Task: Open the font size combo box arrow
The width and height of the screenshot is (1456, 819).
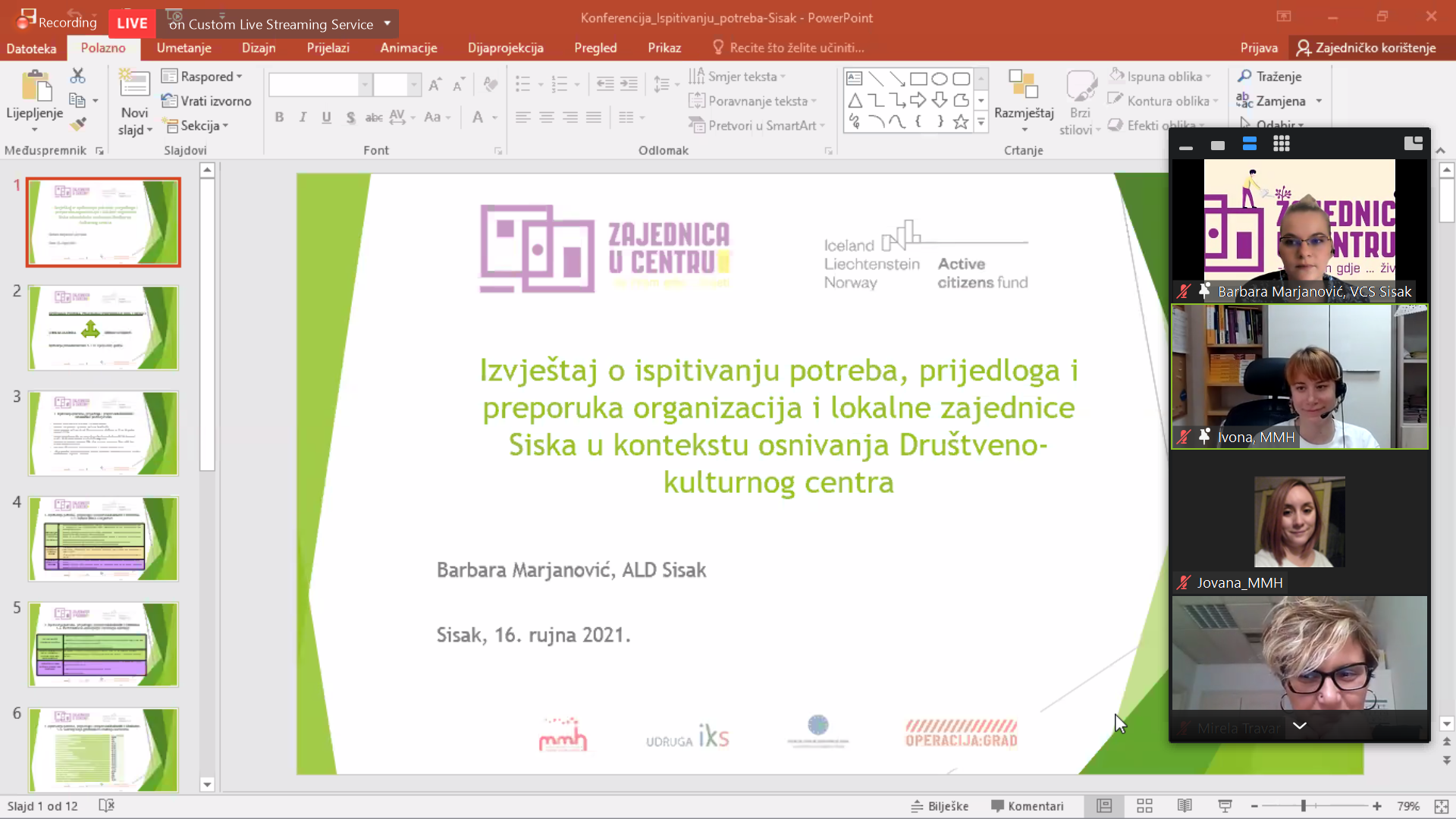Action: (414, 84)
